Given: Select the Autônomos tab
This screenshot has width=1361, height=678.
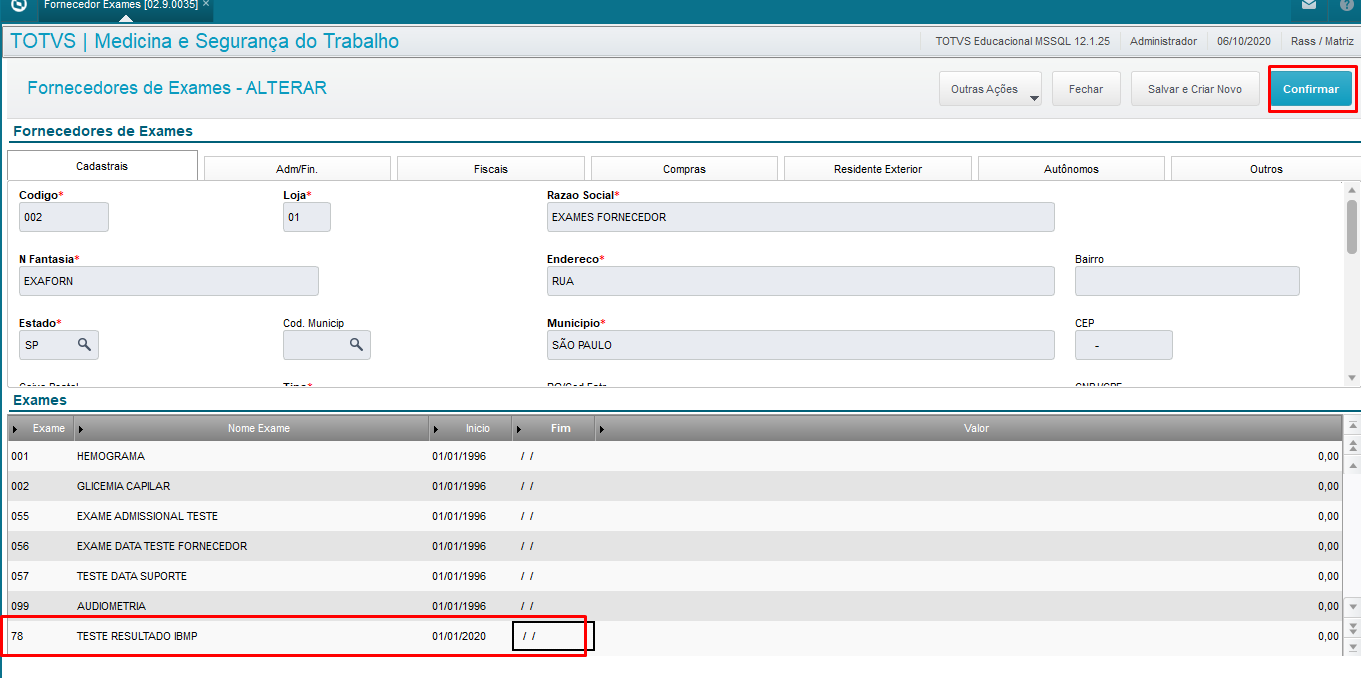Looking at the screenshot, I should 1071,169.
